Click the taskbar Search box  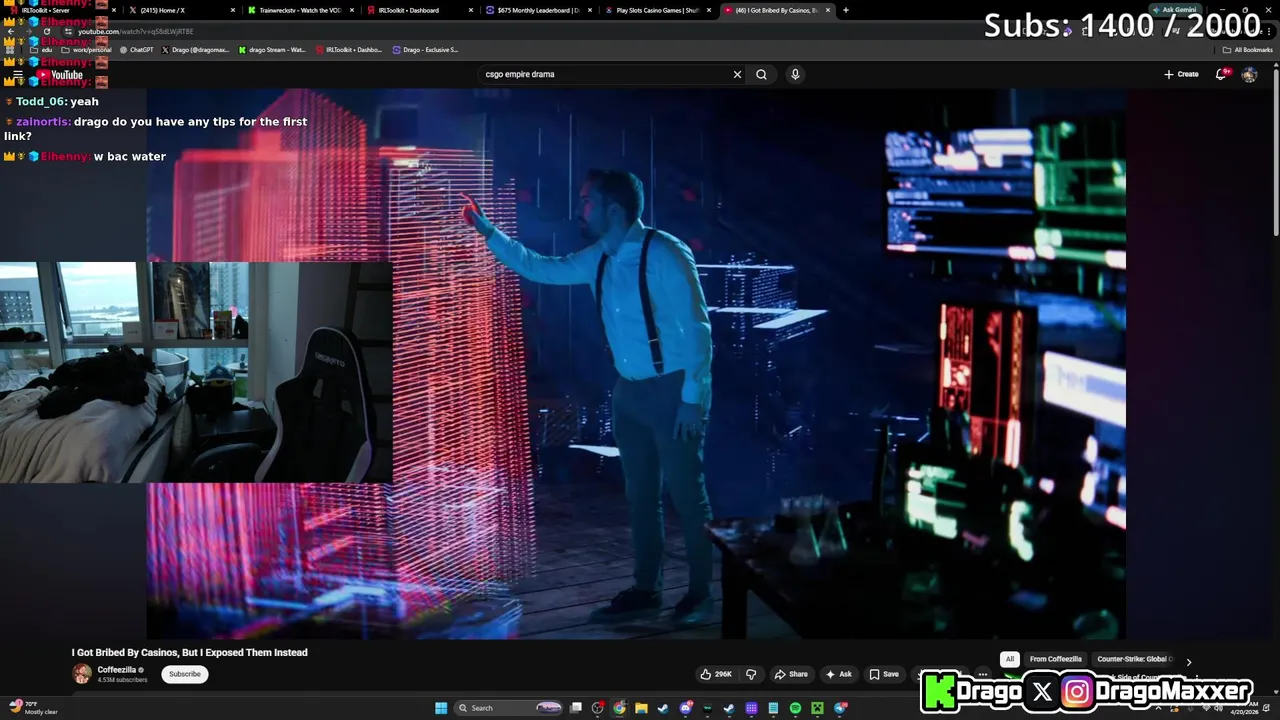[x=509, y=708]
